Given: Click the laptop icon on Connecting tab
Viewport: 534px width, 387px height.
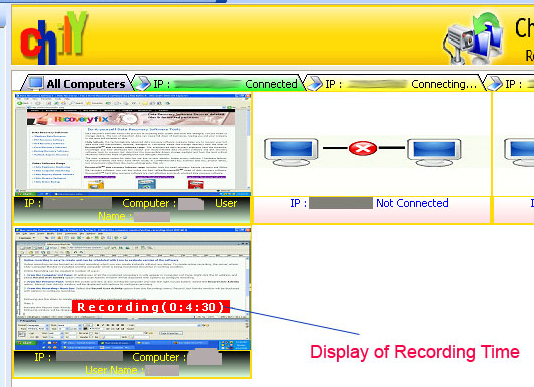Looking at the screenshot, I should [x=315, y=83].
